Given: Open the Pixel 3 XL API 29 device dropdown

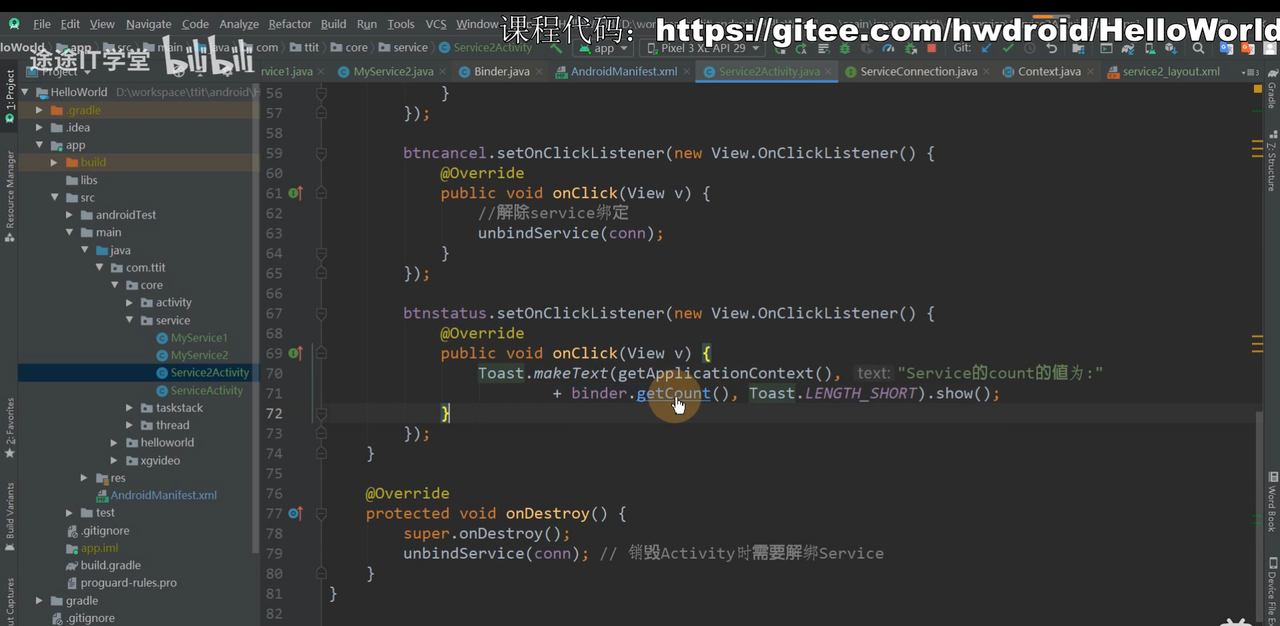Looking at the screenshot, I should point(702,47).
